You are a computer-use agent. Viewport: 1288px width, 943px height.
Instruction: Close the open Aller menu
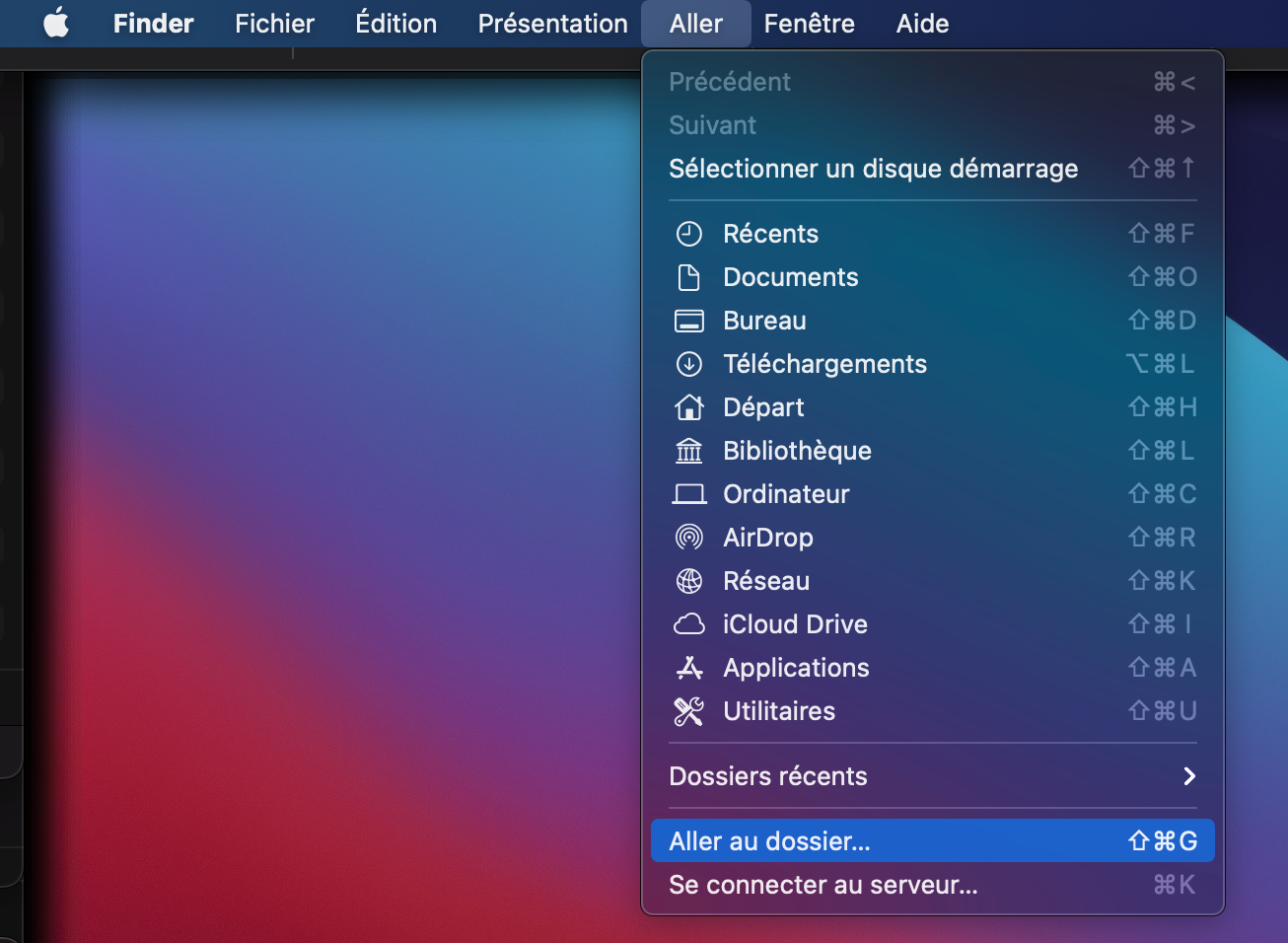click(x=695, y=23)
